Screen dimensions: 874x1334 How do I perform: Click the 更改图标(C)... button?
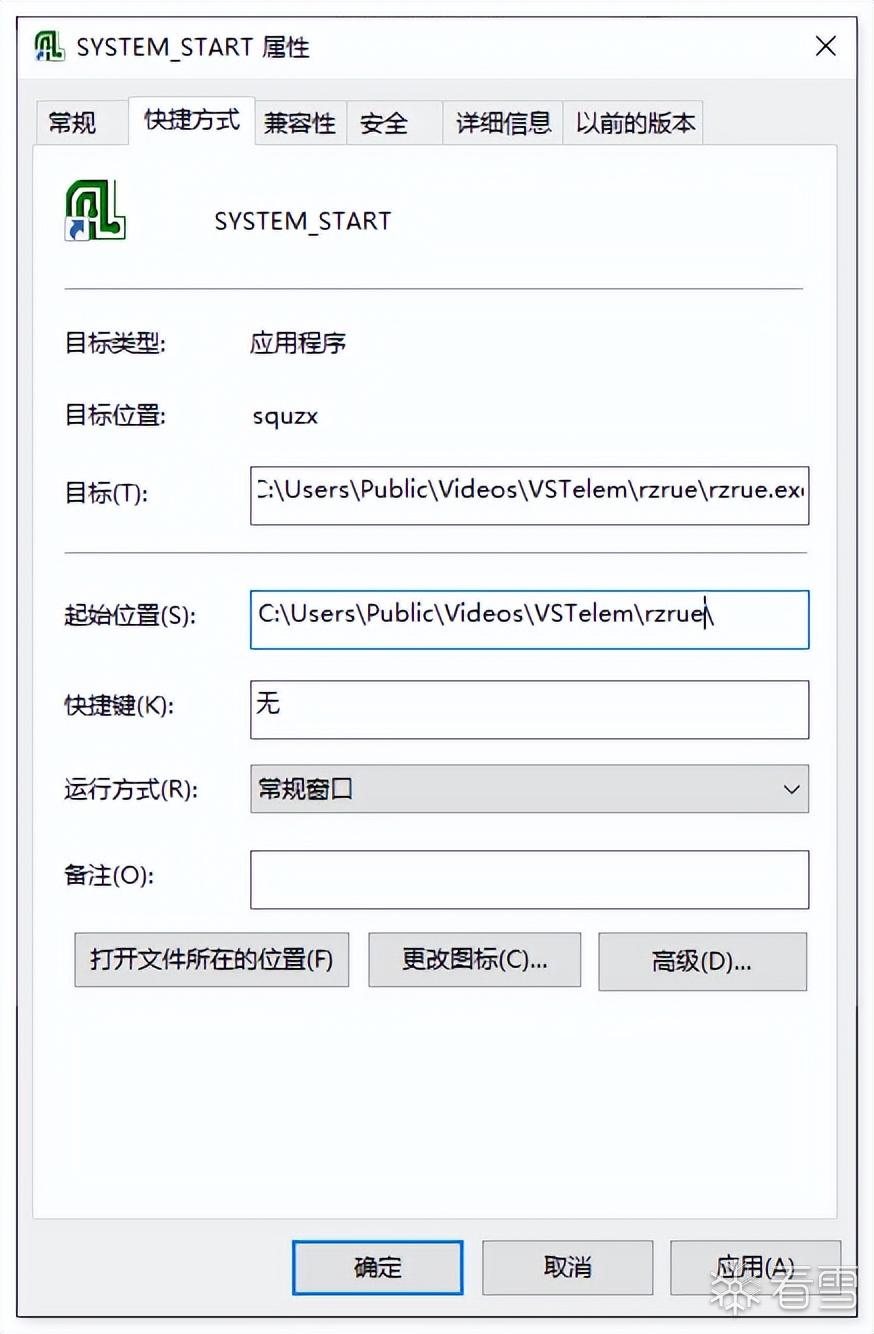click(475, 960)
